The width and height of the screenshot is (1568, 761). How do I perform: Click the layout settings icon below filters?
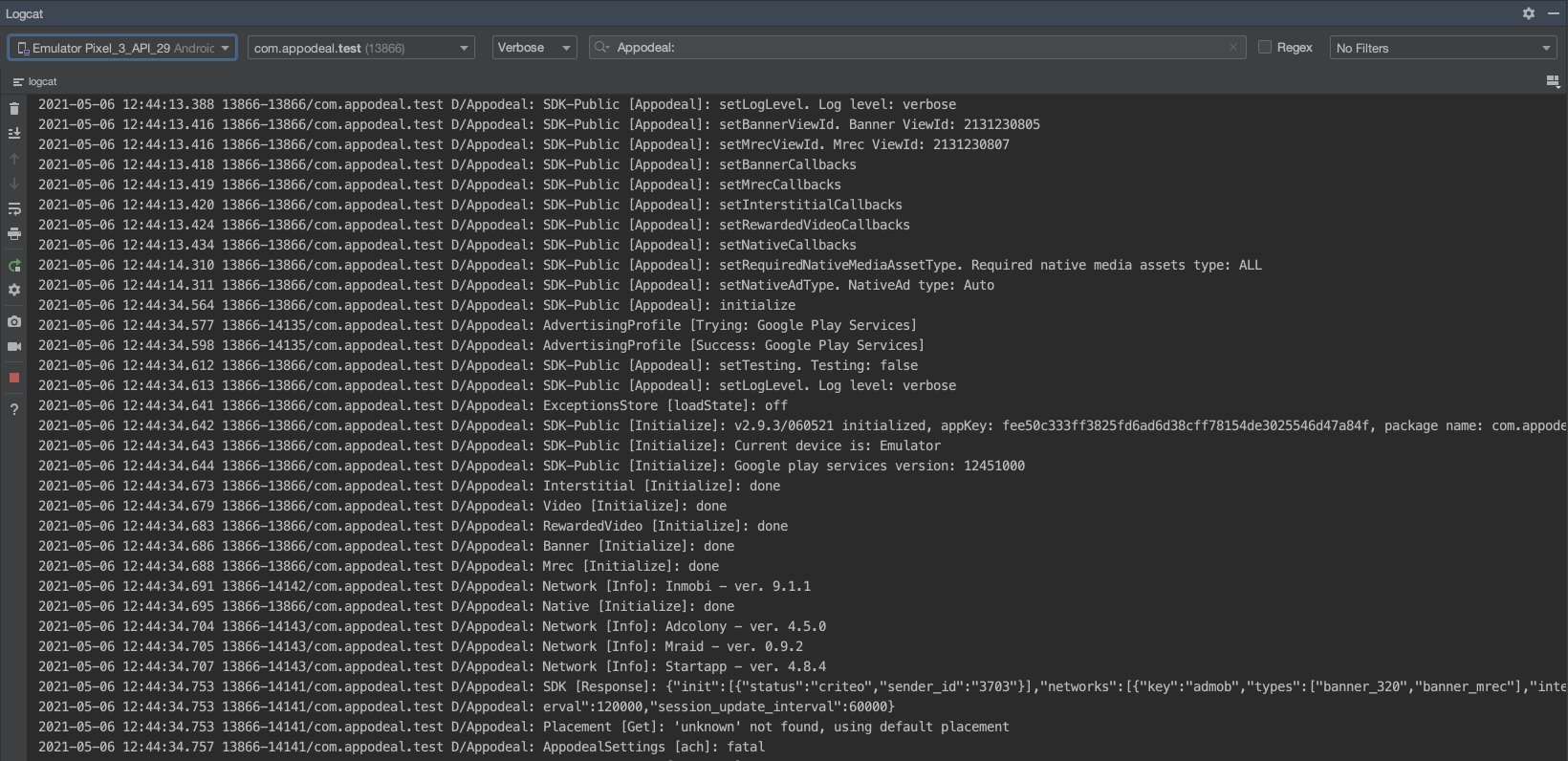coord(1553,82)
